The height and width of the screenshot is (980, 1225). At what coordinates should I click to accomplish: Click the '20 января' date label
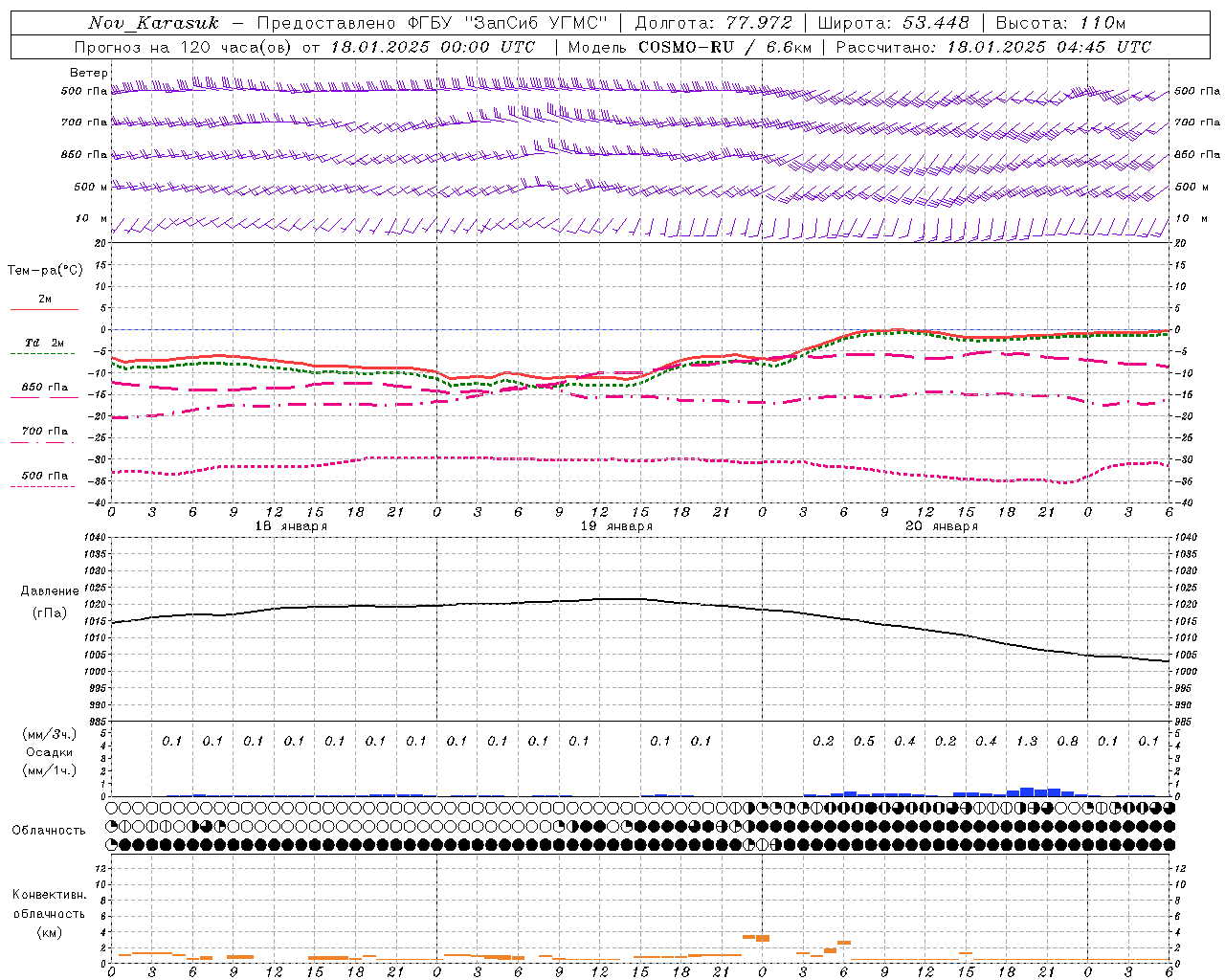(942, 526)
